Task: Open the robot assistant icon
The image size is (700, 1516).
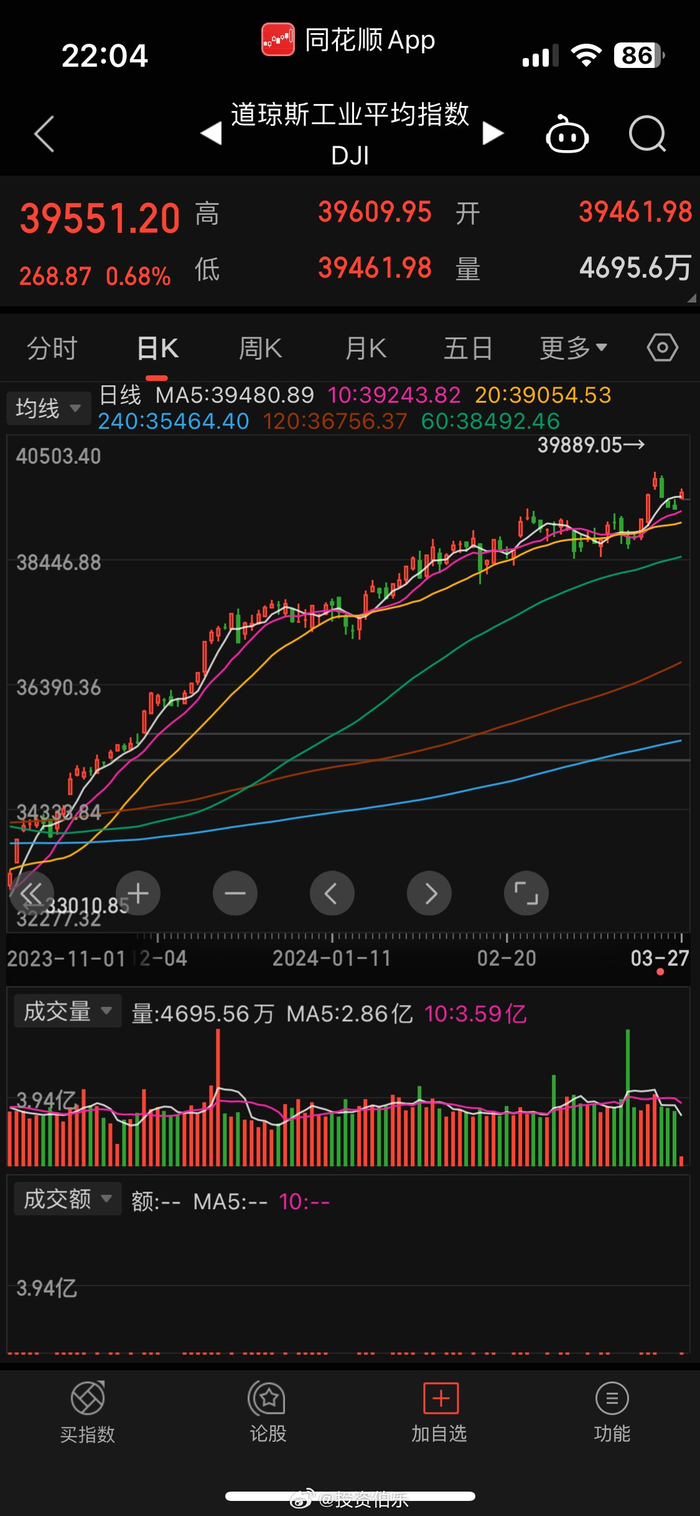Action: click(x=567, y=133)
